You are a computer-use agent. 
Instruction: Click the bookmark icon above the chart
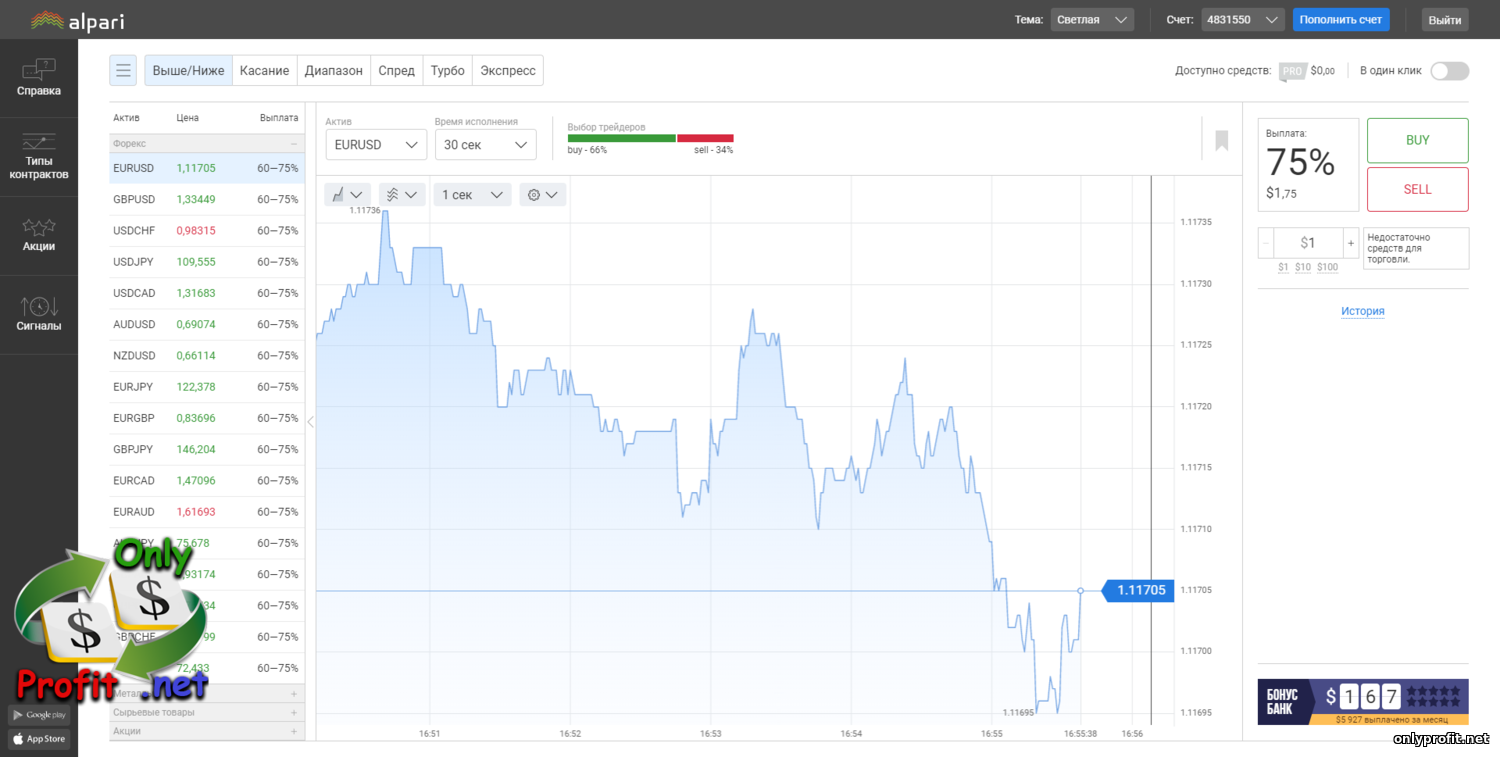pyautogui.click(x=1221, y=140)
